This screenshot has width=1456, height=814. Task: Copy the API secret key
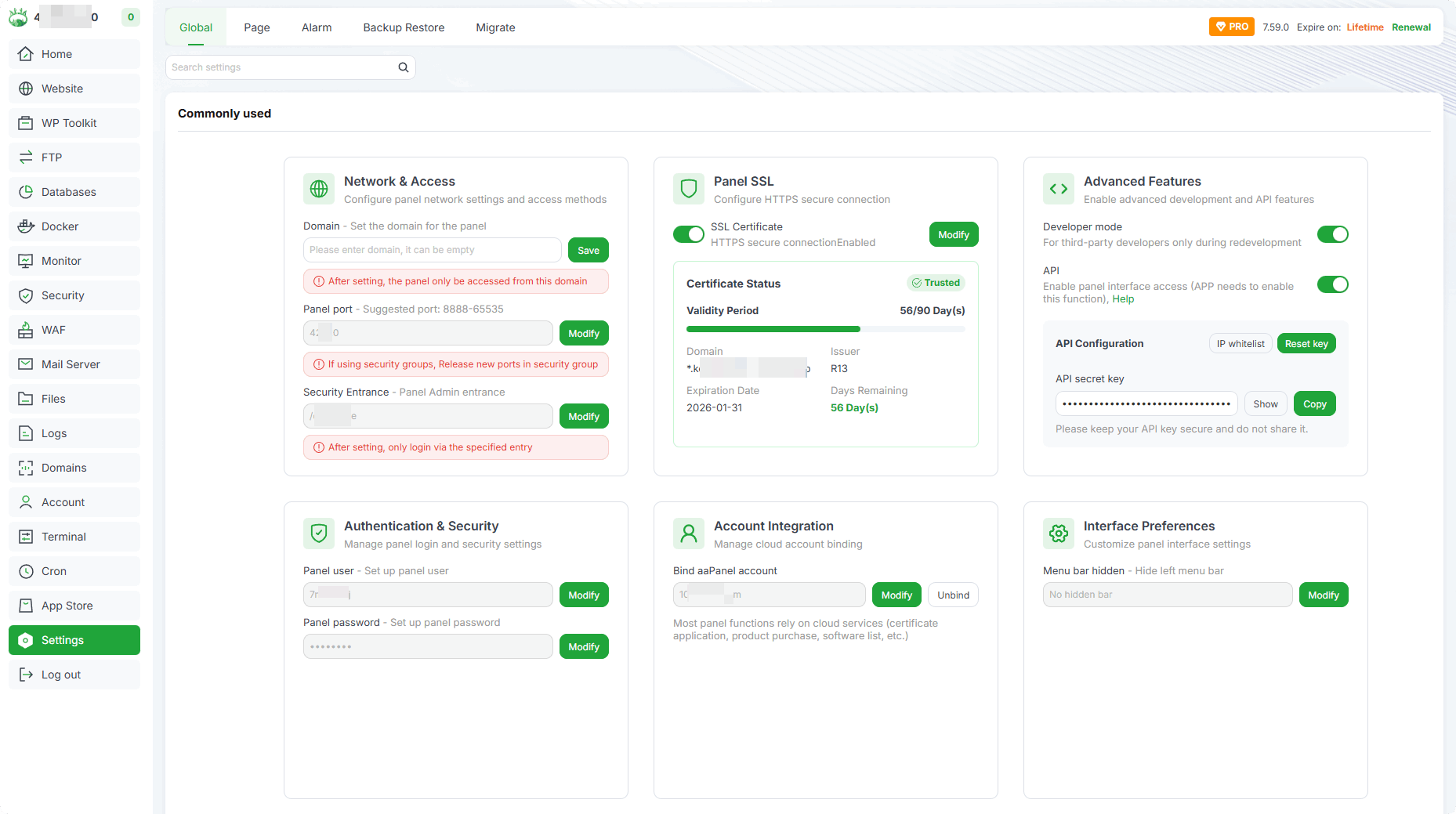coord(1314,404)
